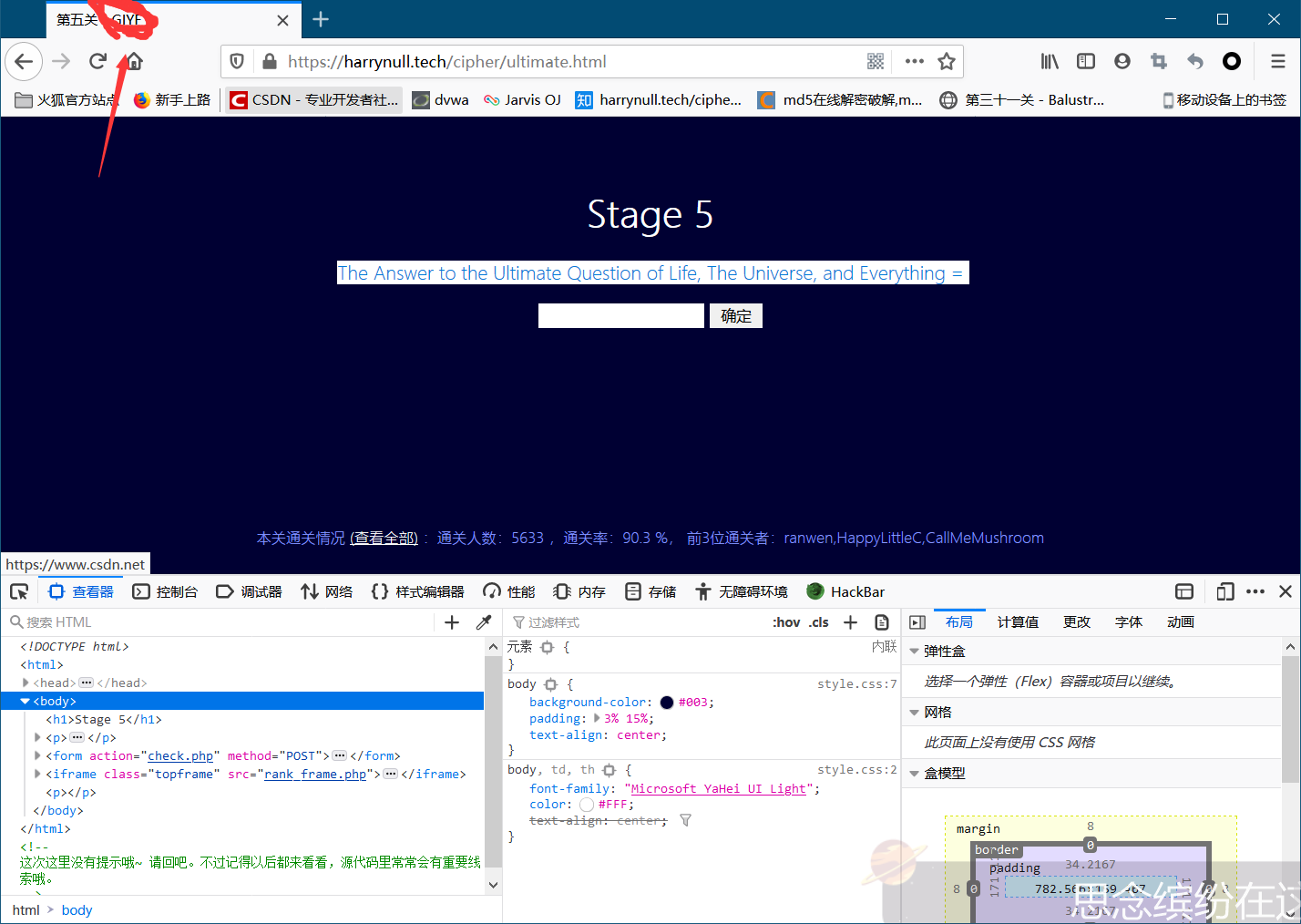The height and width of the screenshot is (924, 1301).
Task: Open the 字体 tab in DevTools sidebar
Action: point(1128,621)
